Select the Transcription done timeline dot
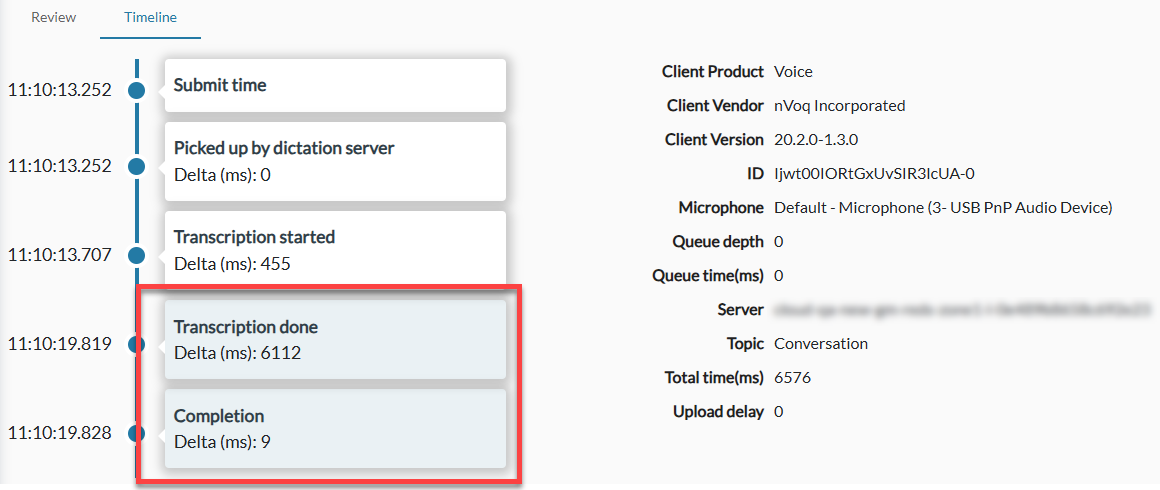This screenshot has height=490, width=1160. point(137,344)
